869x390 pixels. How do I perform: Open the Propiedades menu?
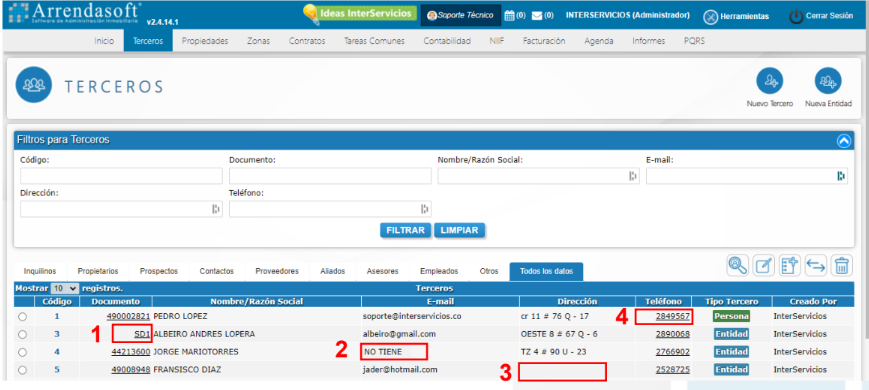(205, 41)
